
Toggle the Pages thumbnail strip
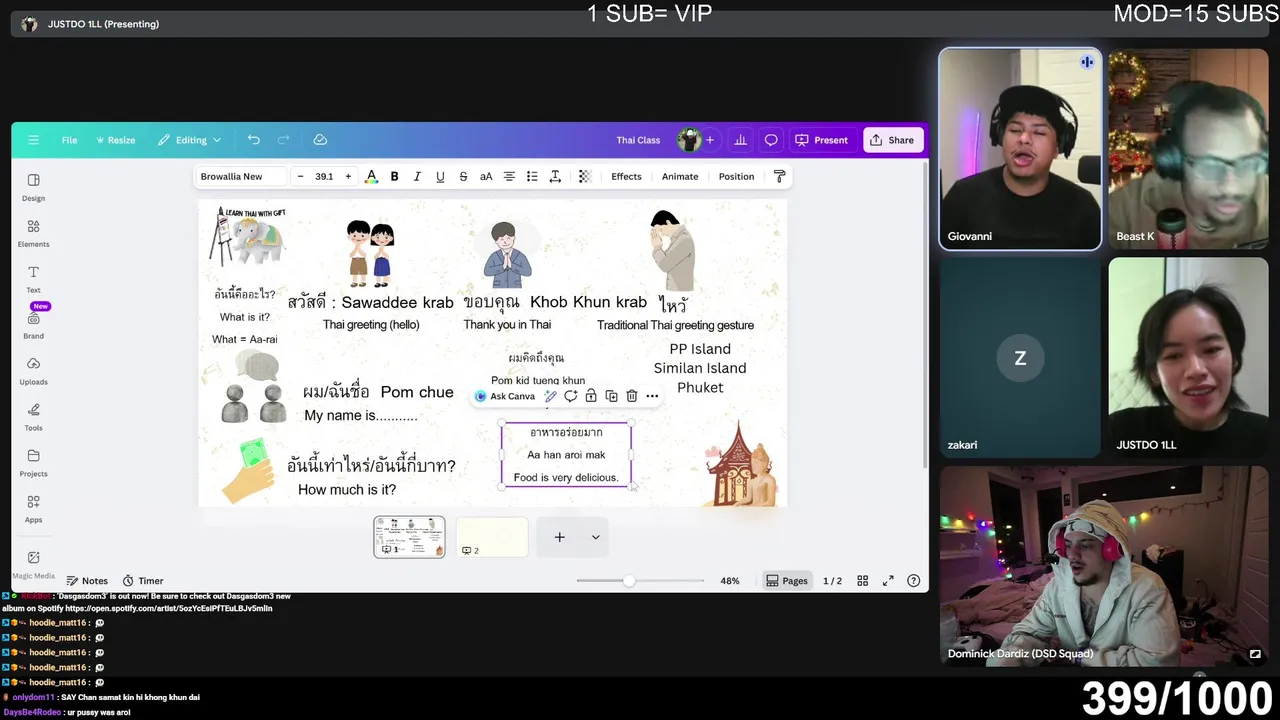pyautogui.click(x=786, y=581)
